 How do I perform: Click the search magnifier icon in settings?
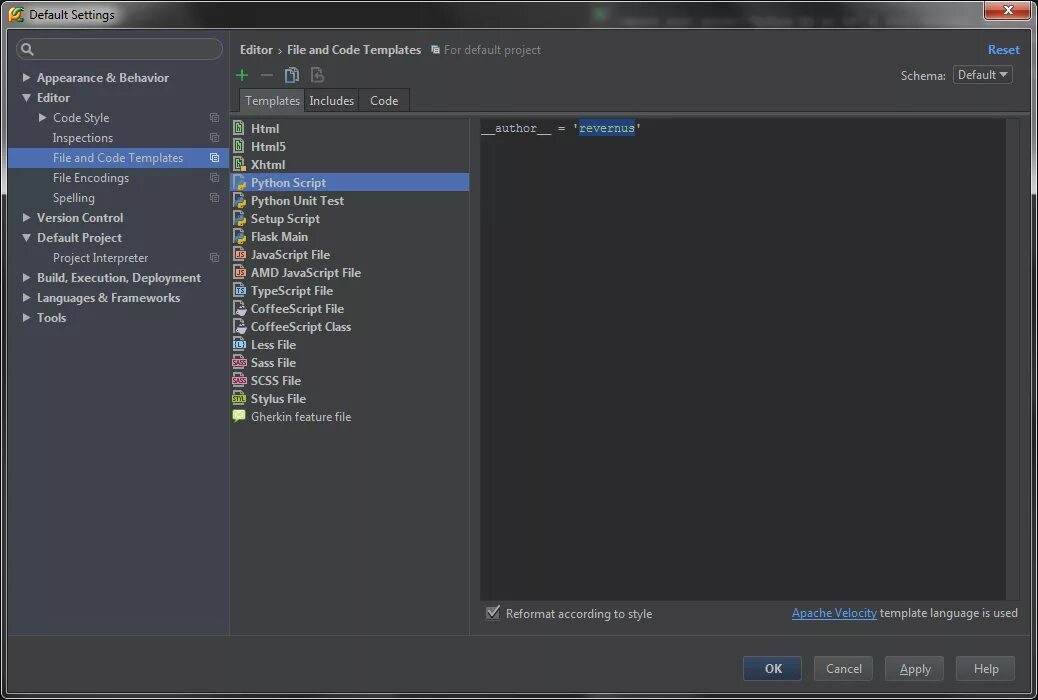[27, 49]
